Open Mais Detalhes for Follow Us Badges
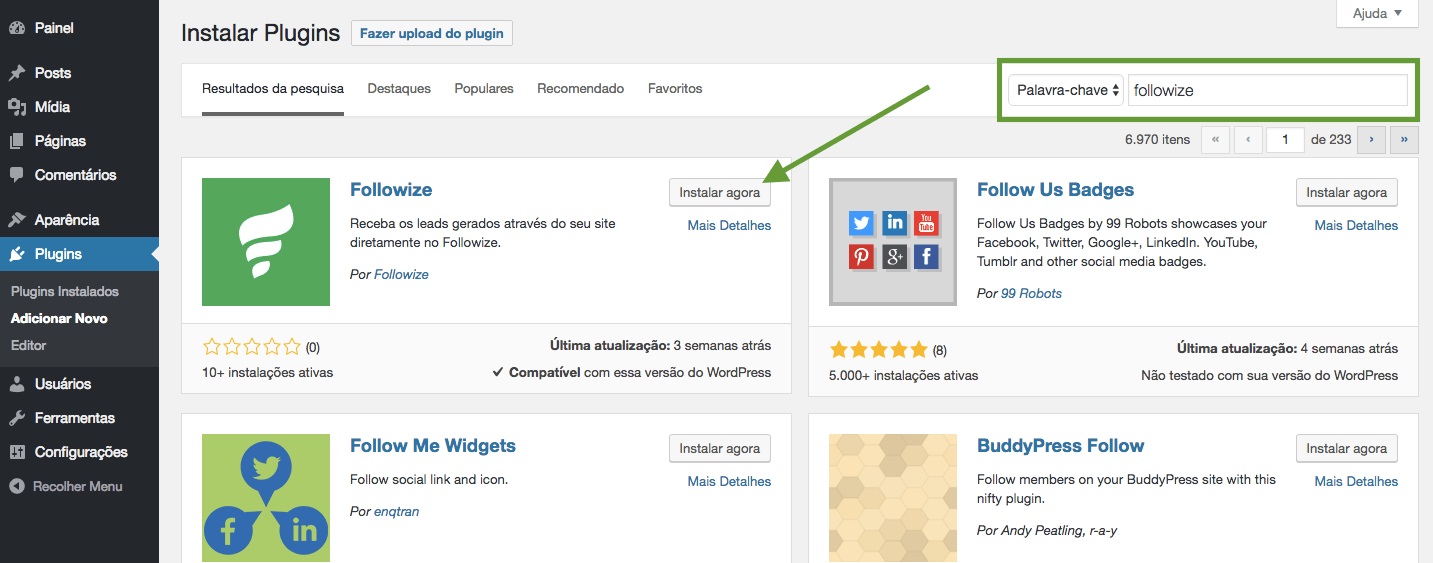The height and width of the screenshot is (563, 1433). pyautogui.click(x=1356, y=226)
